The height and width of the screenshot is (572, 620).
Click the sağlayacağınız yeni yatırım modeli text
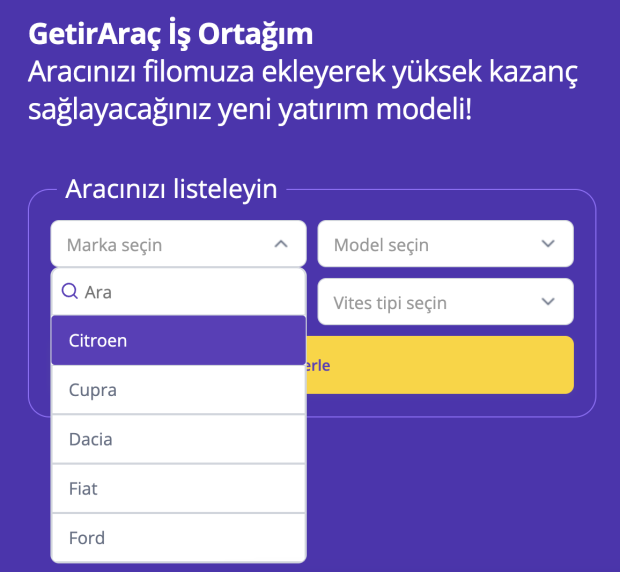(x=250, y=109)
